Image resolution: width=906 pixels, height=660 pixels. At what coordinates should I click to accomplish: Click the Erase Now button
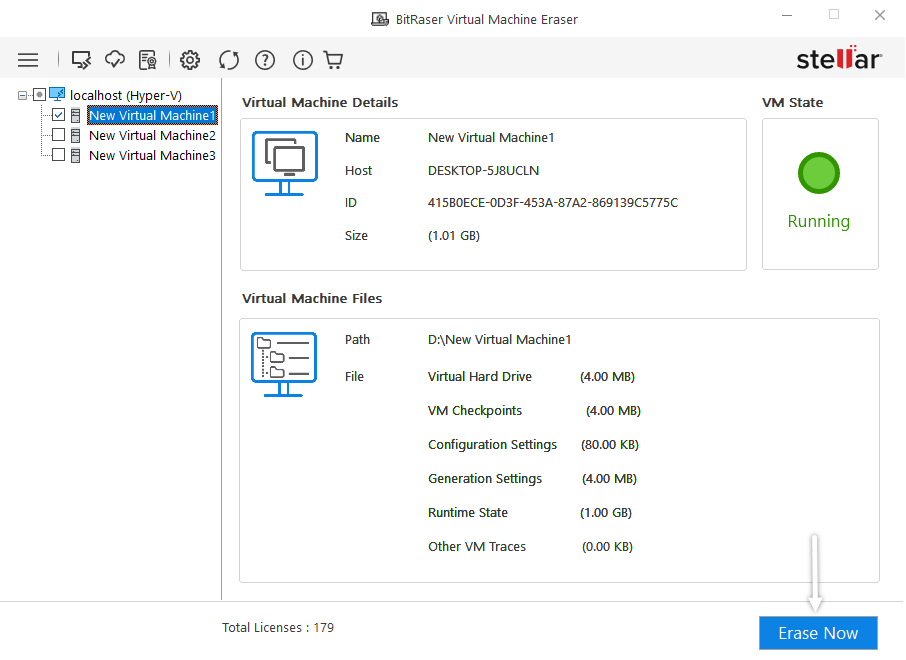coord(818,633)
